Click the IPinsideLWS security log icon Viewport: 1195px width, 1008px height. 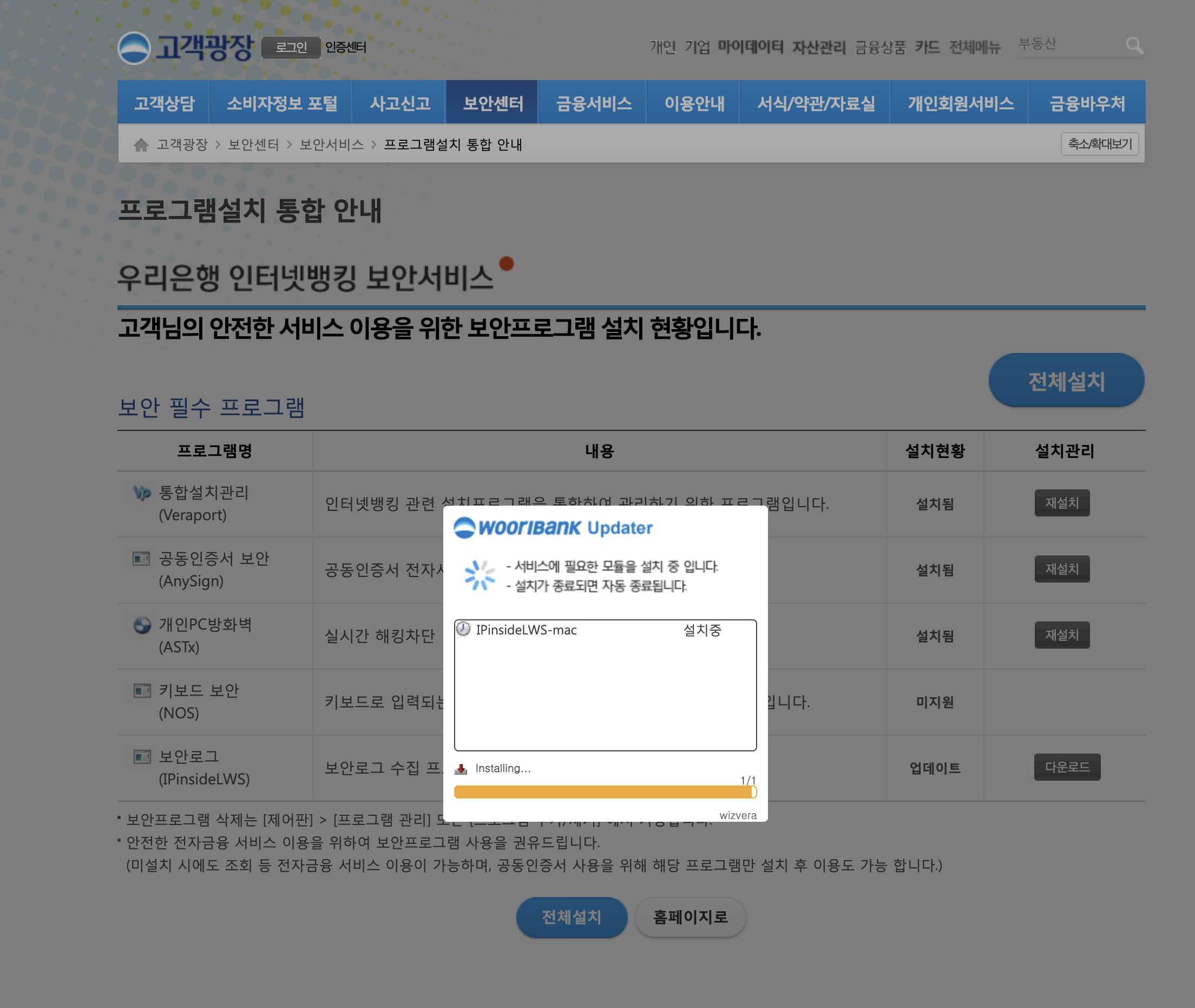(141, 757)
